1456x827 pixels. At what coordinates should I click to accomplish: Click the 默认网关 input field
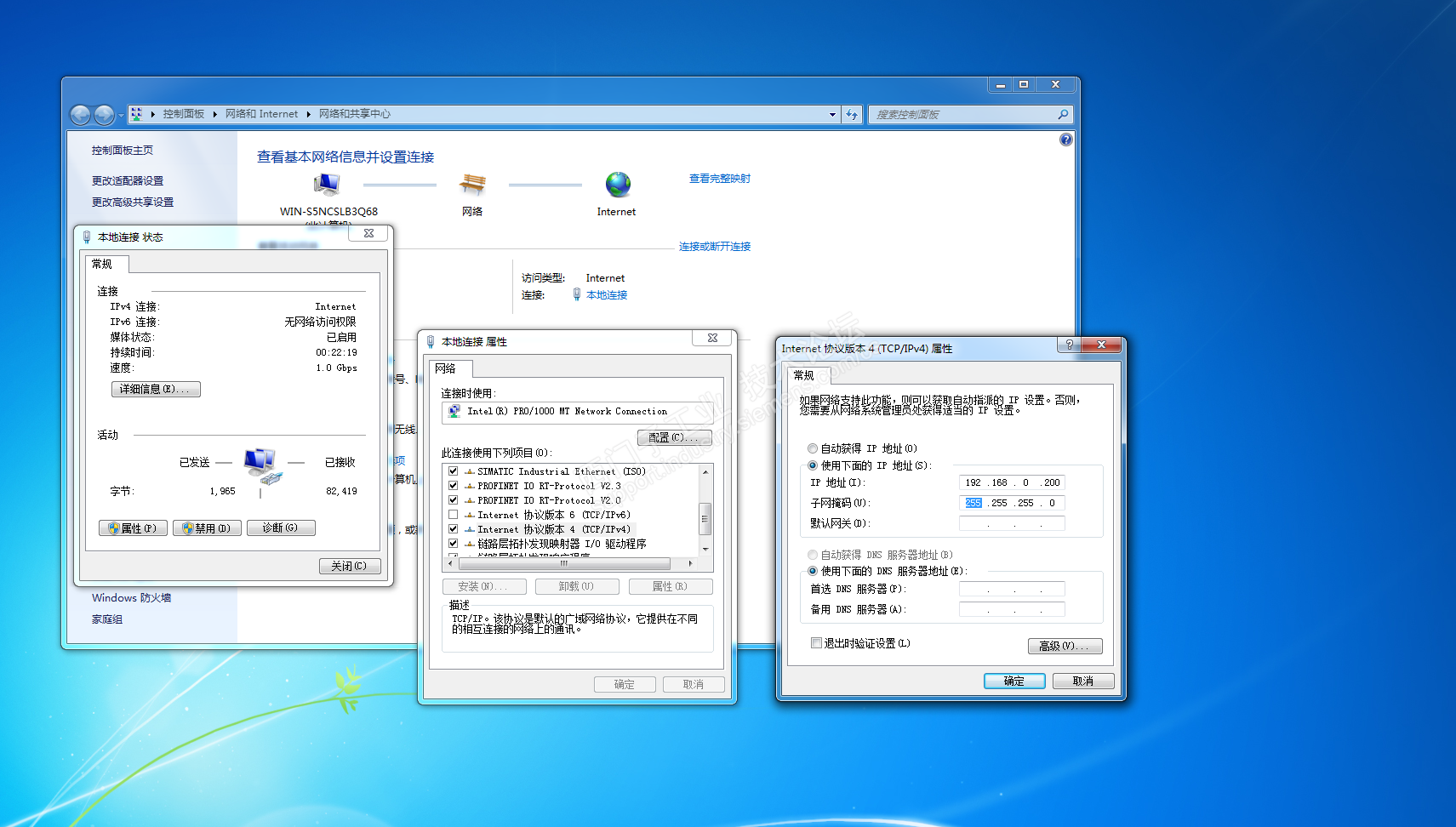(x=1012, y=523)
